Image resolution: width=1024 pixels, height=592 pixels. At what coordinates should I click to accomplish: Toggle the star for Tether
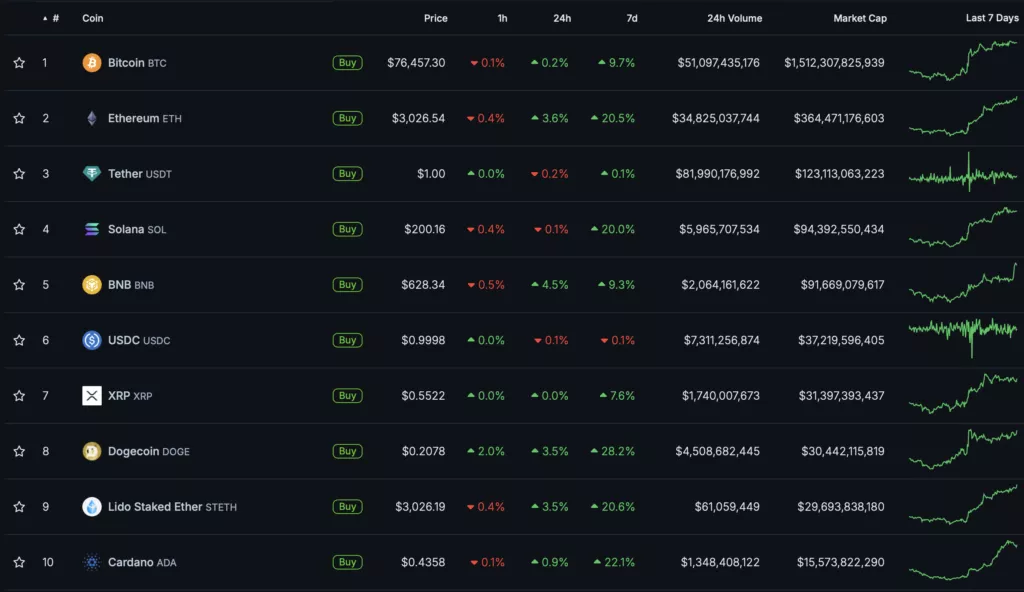tap(19, 174)
